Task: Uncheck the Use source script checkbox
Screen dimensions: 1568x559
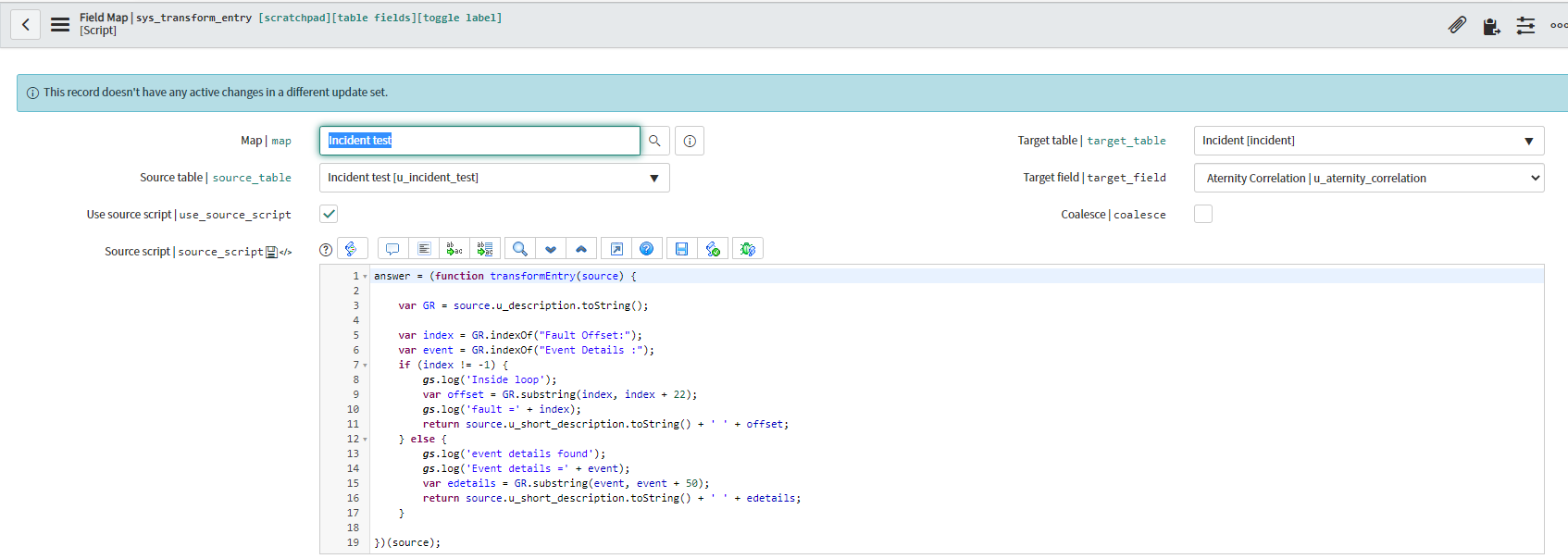Action: point(329,214)
